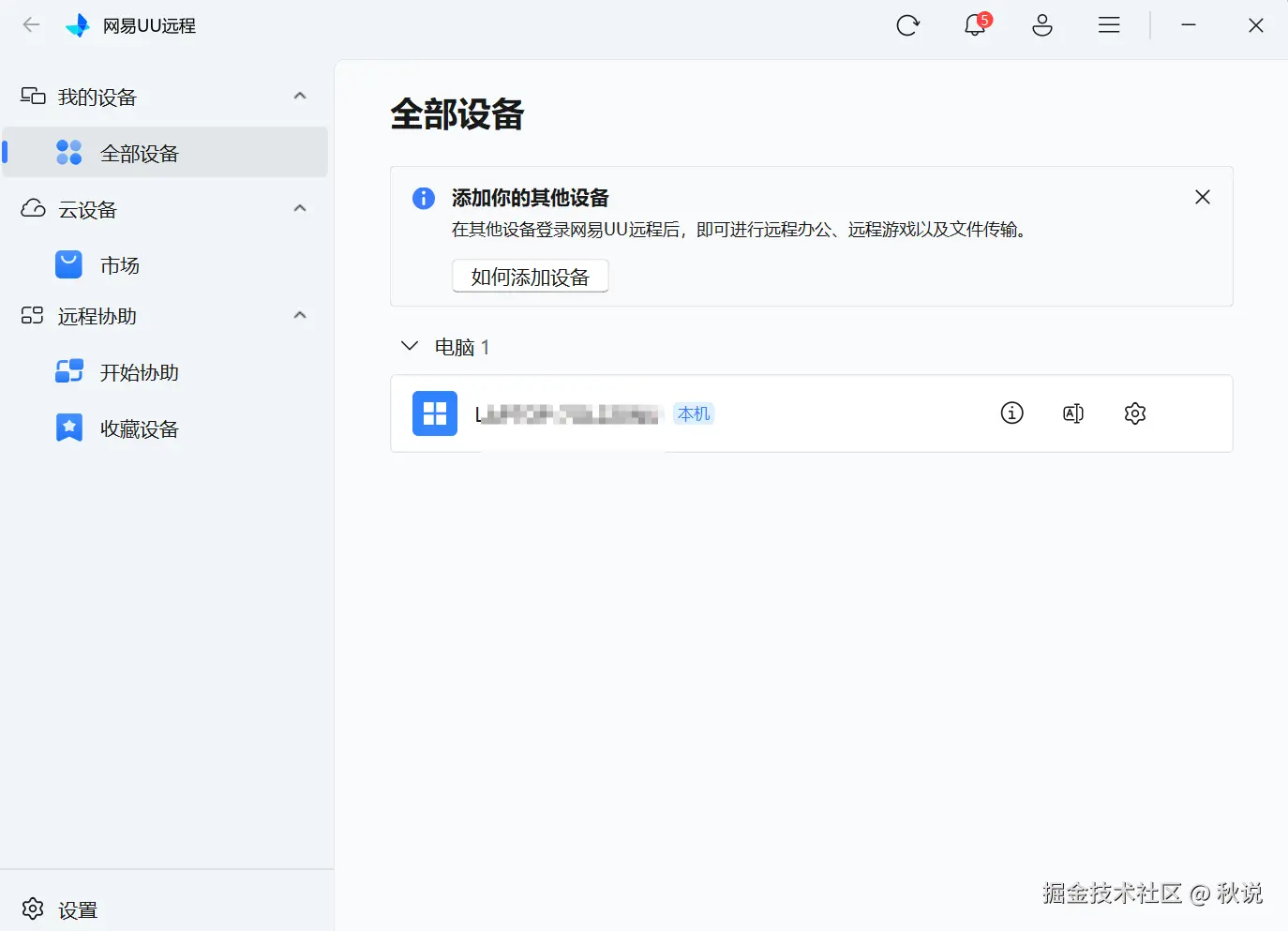Click the 我的设备 section icon

pyautogui.click(x=33, y=97)
